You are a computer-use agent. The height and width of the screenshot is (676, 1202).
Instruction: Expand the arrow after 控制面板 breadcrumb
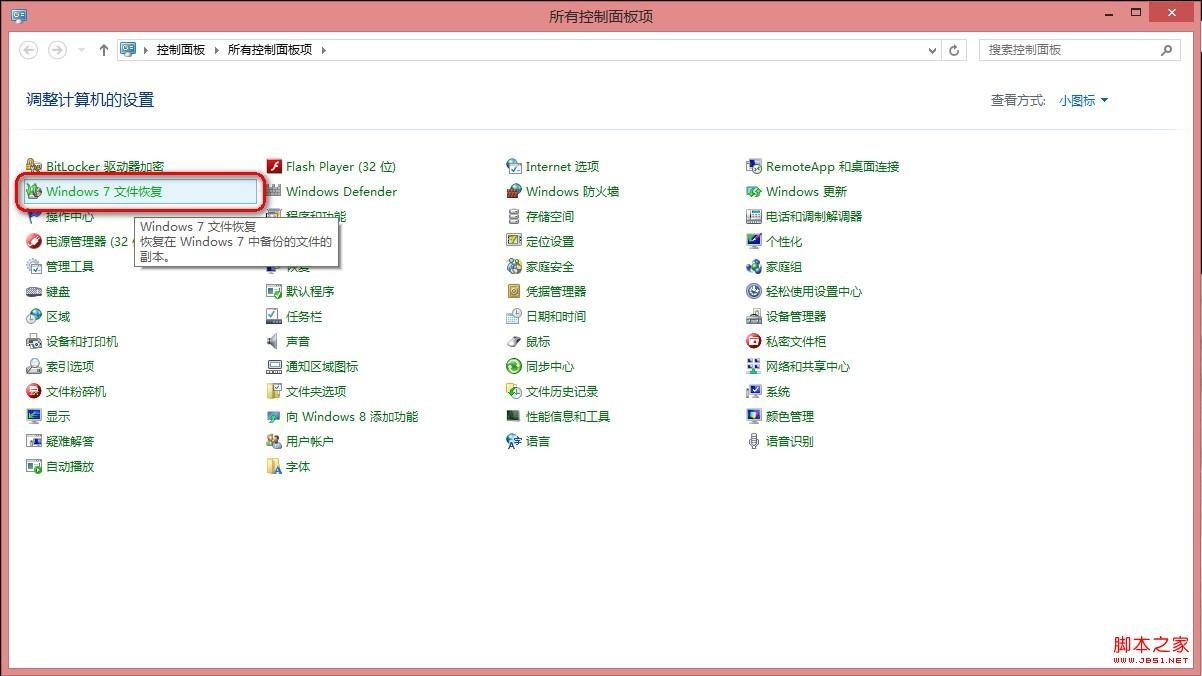pyautogui.click(x=216, y=50)
